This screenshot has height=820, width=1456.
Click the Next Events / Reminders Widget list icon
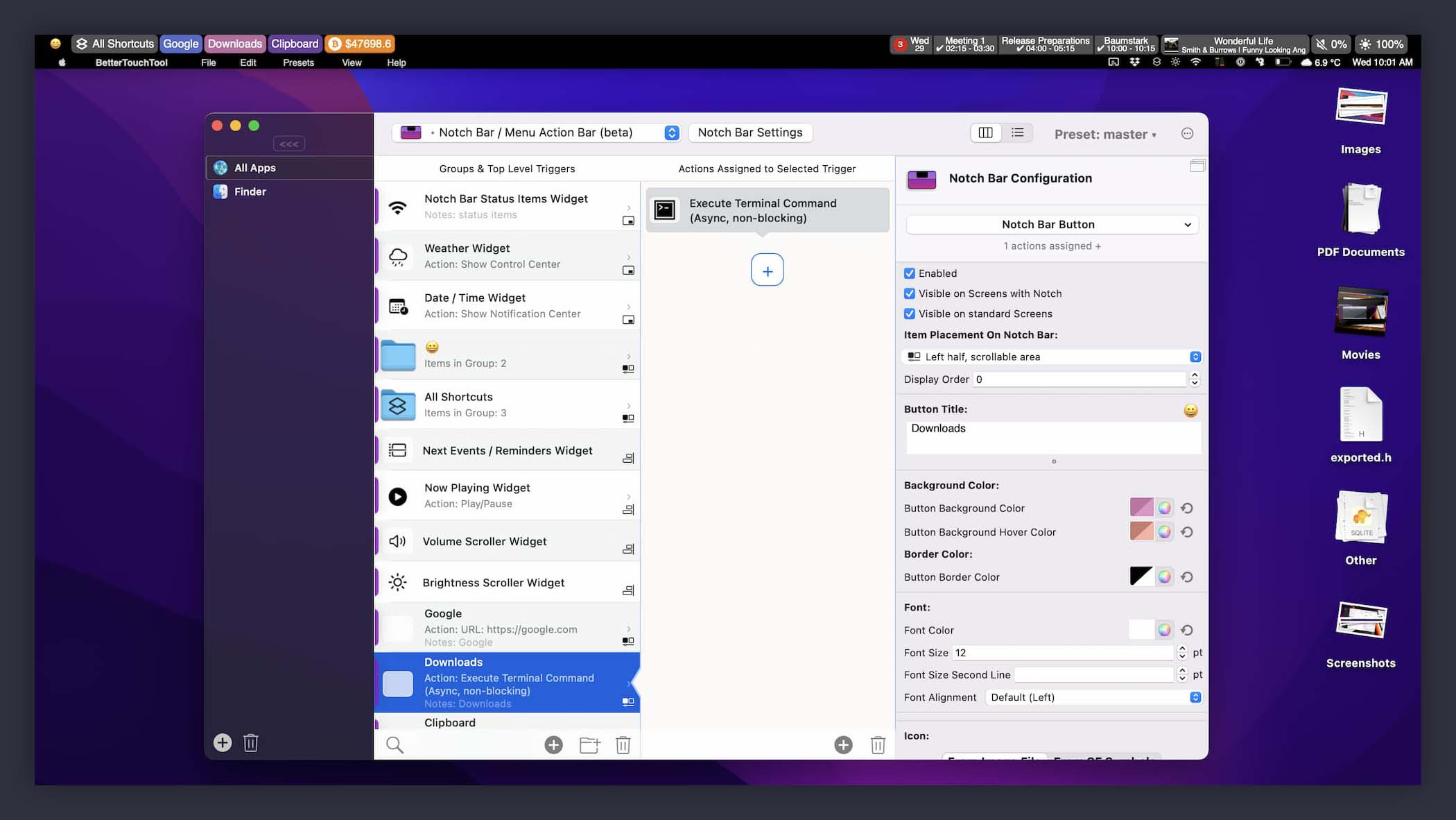(x=397, y=450)
